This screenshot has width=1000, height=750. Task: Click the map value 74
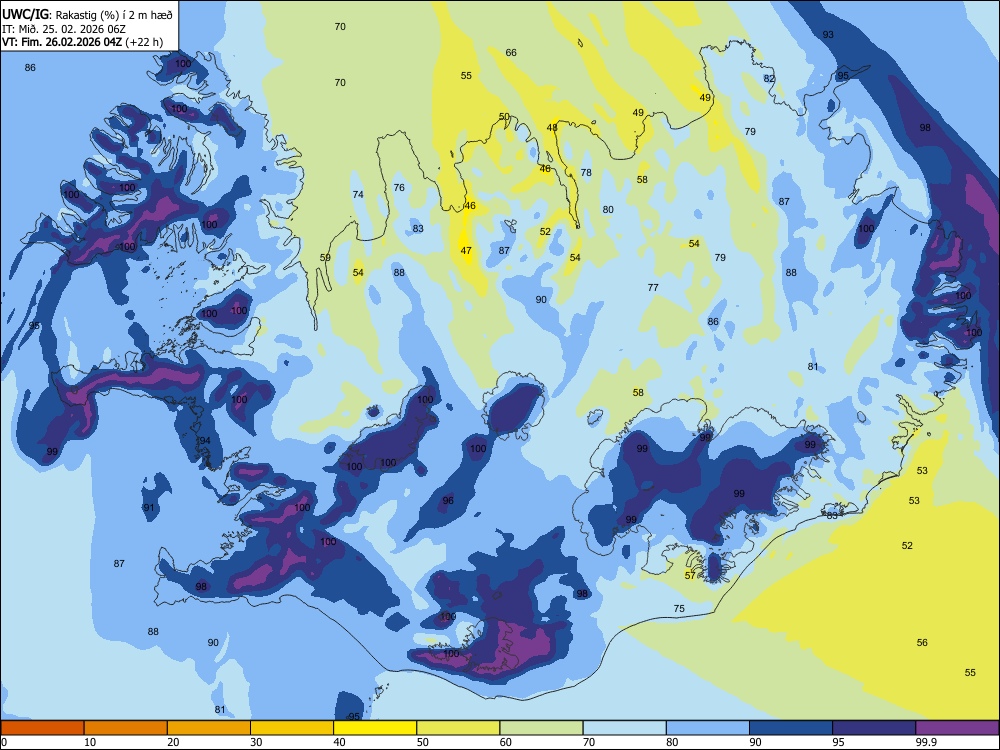tap(358, 195)
